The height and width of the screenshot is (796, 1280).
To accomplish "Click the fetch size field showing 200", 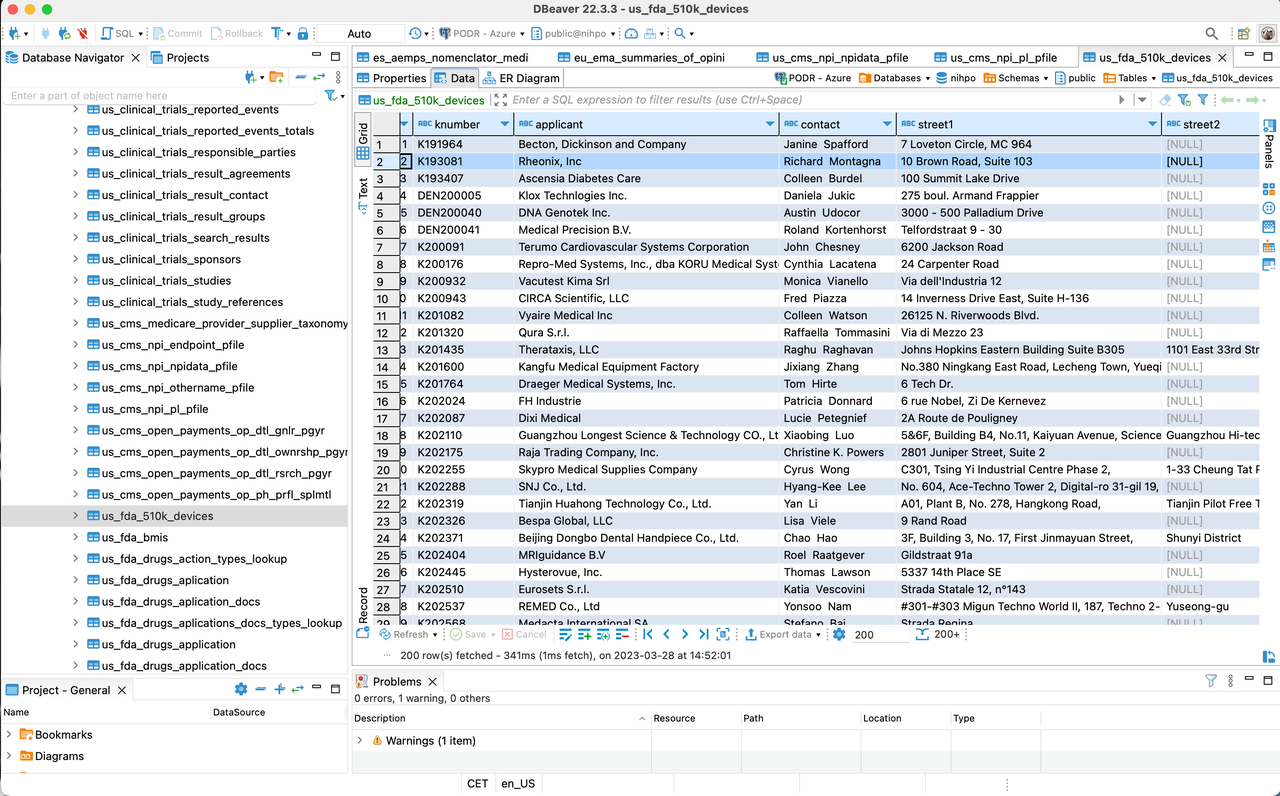I will [868, 633].
